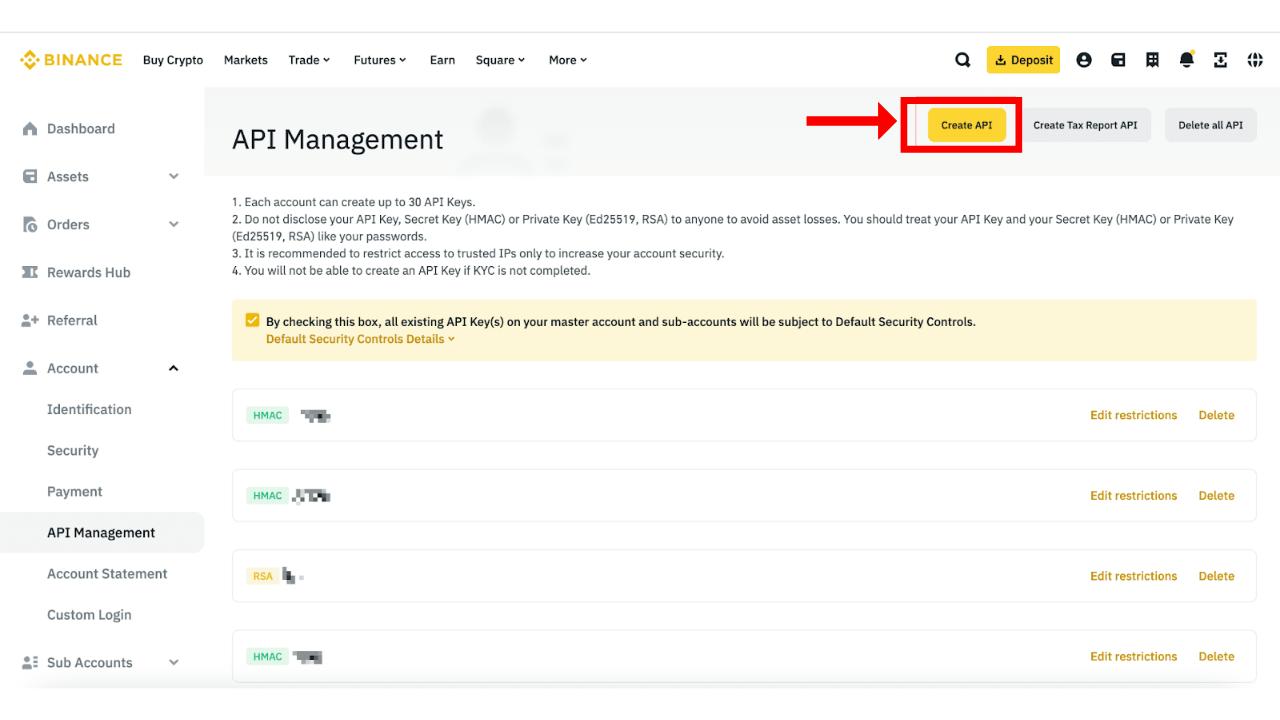Click the Account person icon in sidebar
The image size is (1280, 720).
30,369
